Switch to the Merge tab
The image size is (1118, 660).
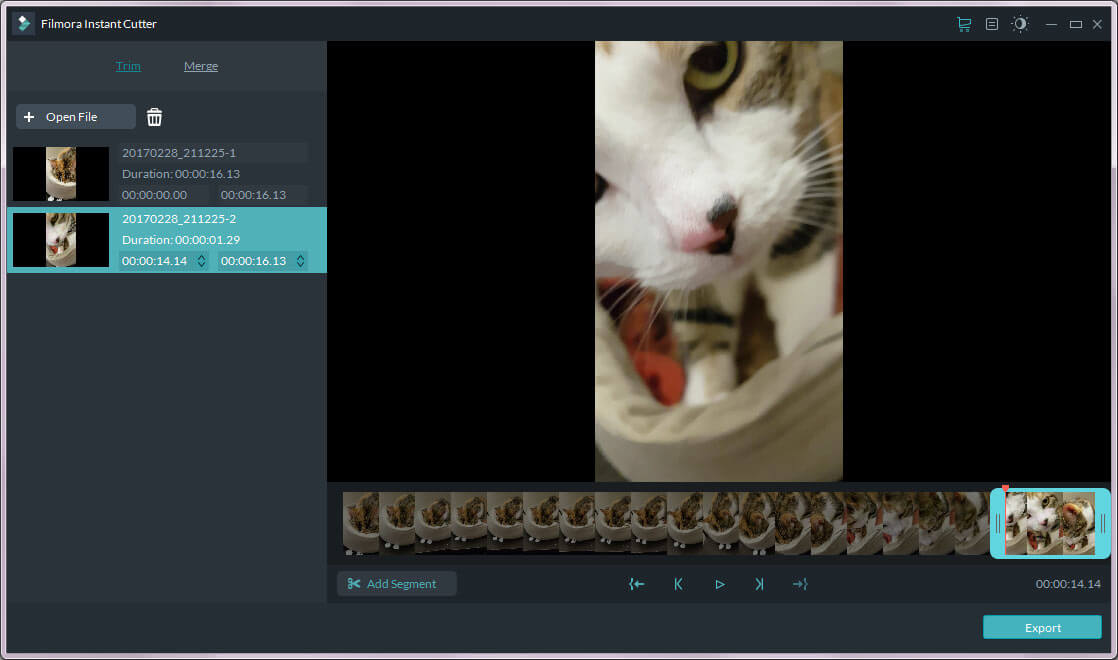pos(201,66)
